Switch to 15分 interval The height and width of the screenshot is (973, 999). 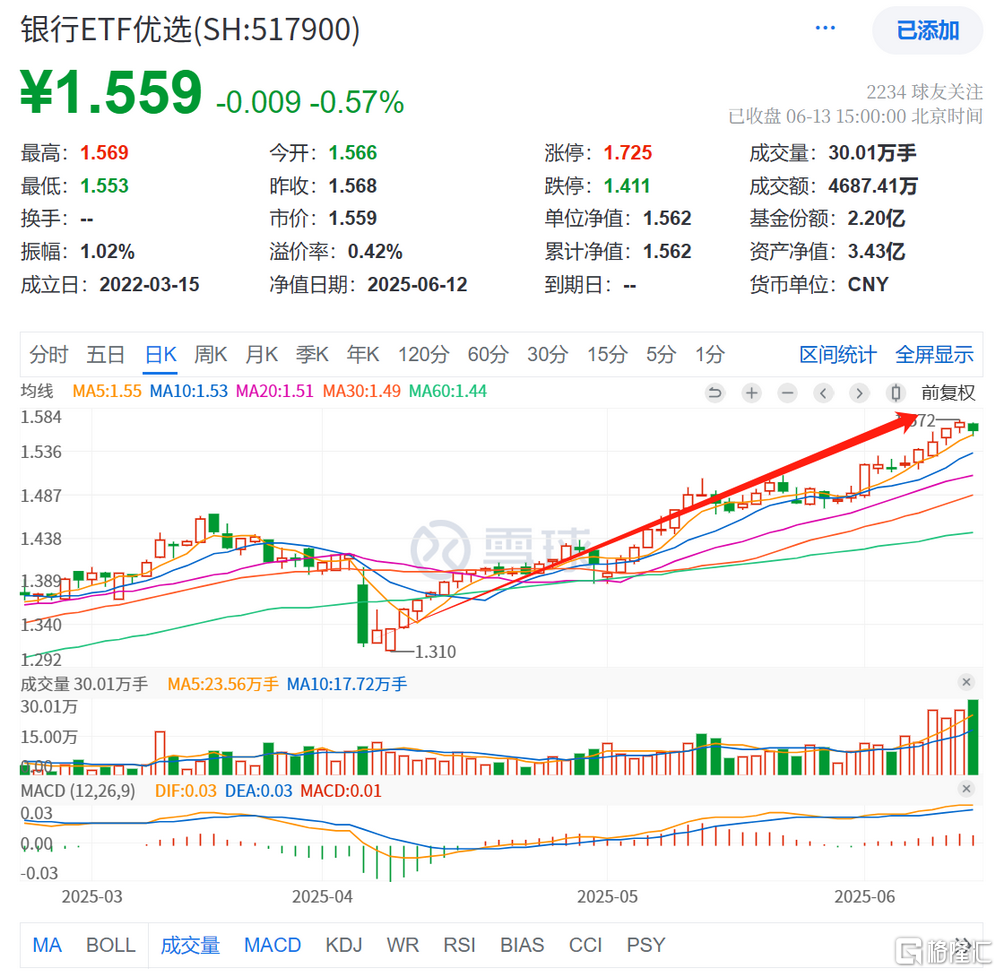[x=607, y=354]
